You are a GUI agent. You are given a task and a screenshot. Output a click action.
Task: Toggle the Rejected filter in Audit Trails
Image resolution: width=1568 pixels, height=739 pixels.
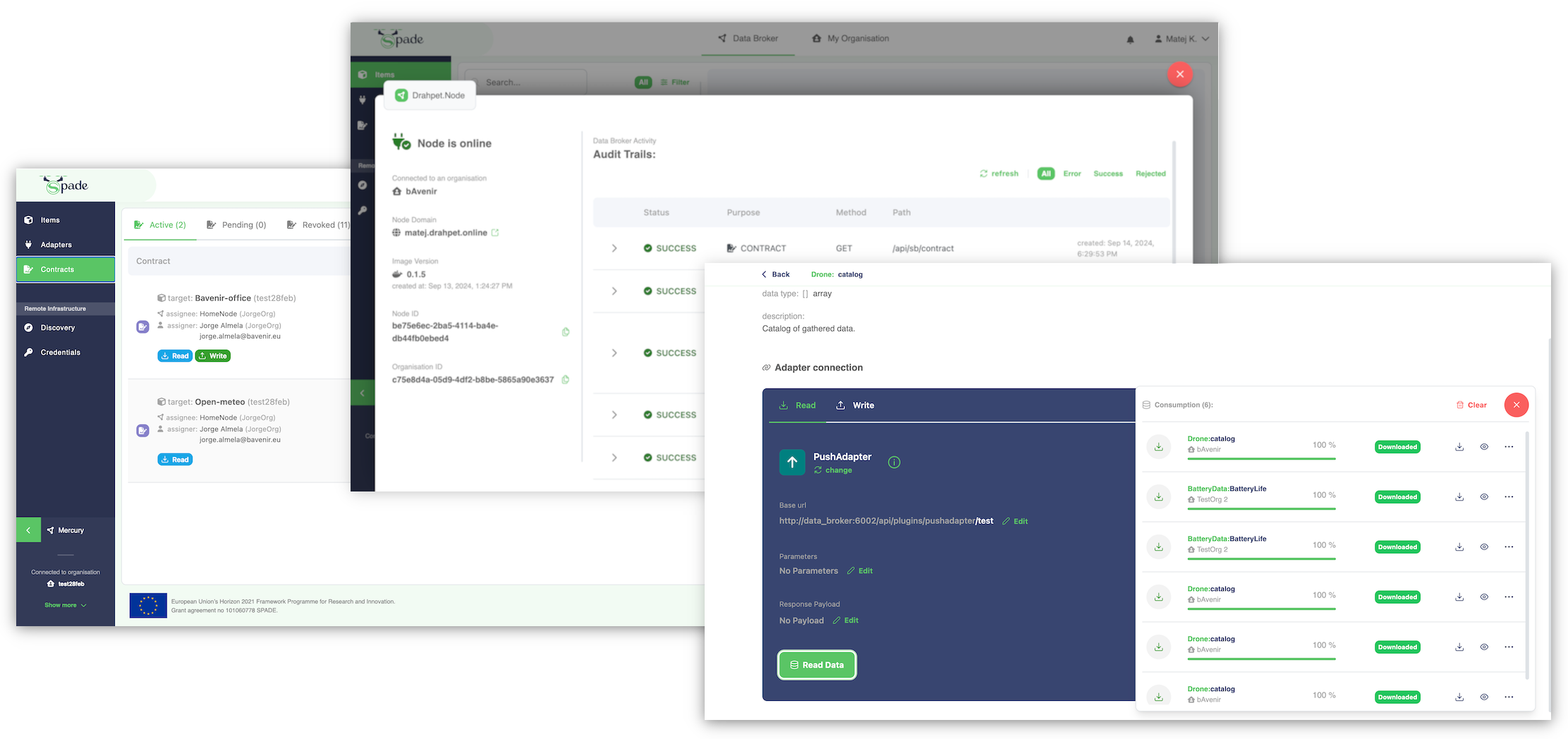coord(1150,173)
